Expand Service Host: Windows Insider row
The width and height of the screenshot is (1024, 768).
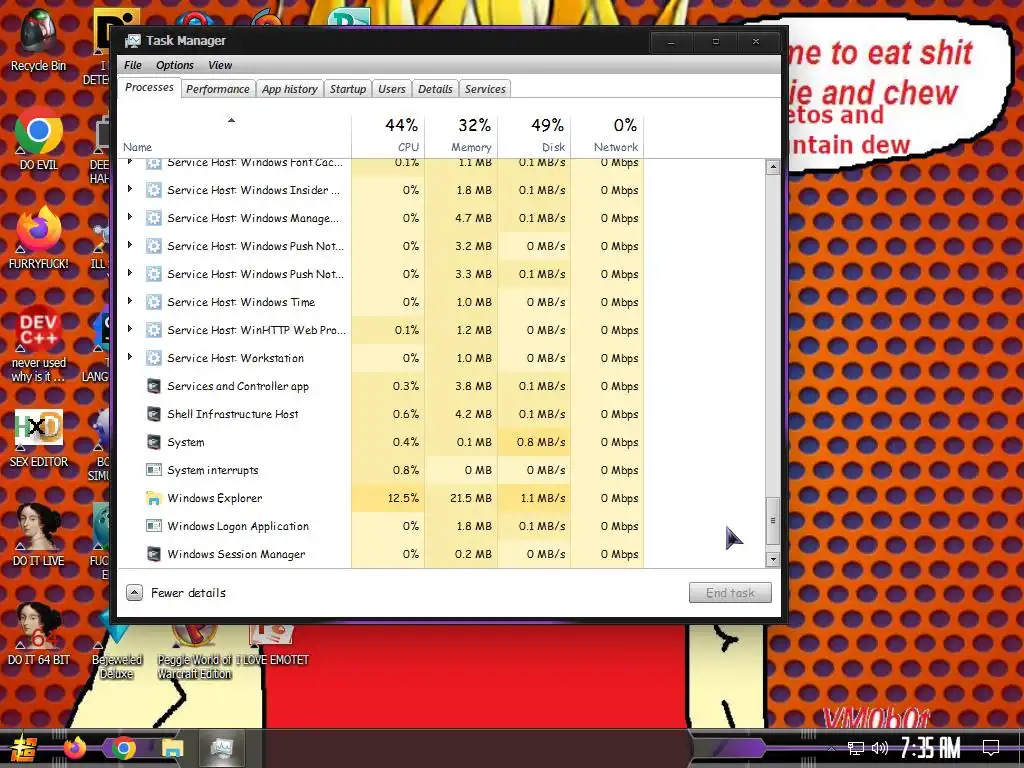pyautogui.click(x=130, y=189)
